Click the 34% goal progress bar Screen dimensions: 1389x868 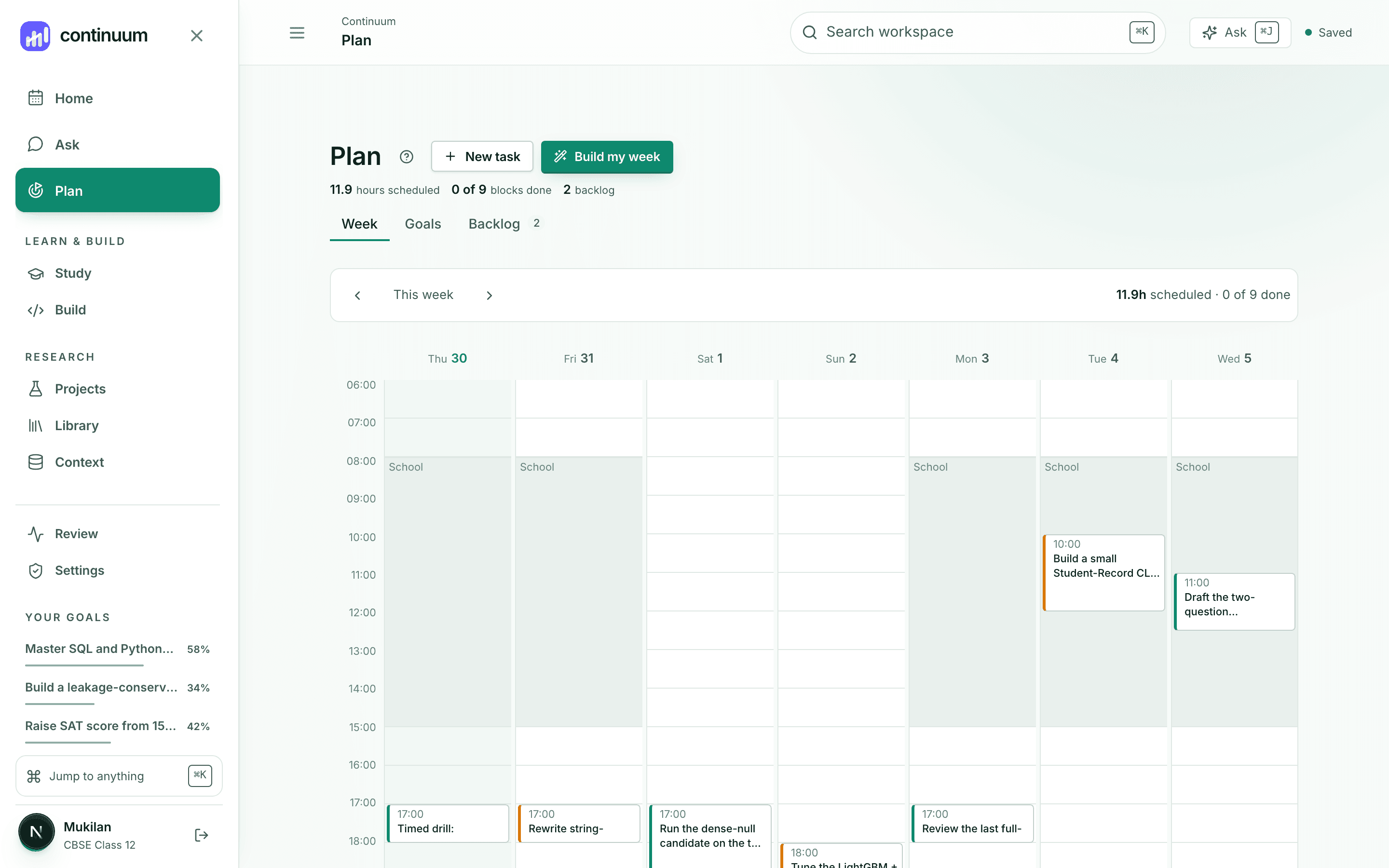[x=60, y=704]
